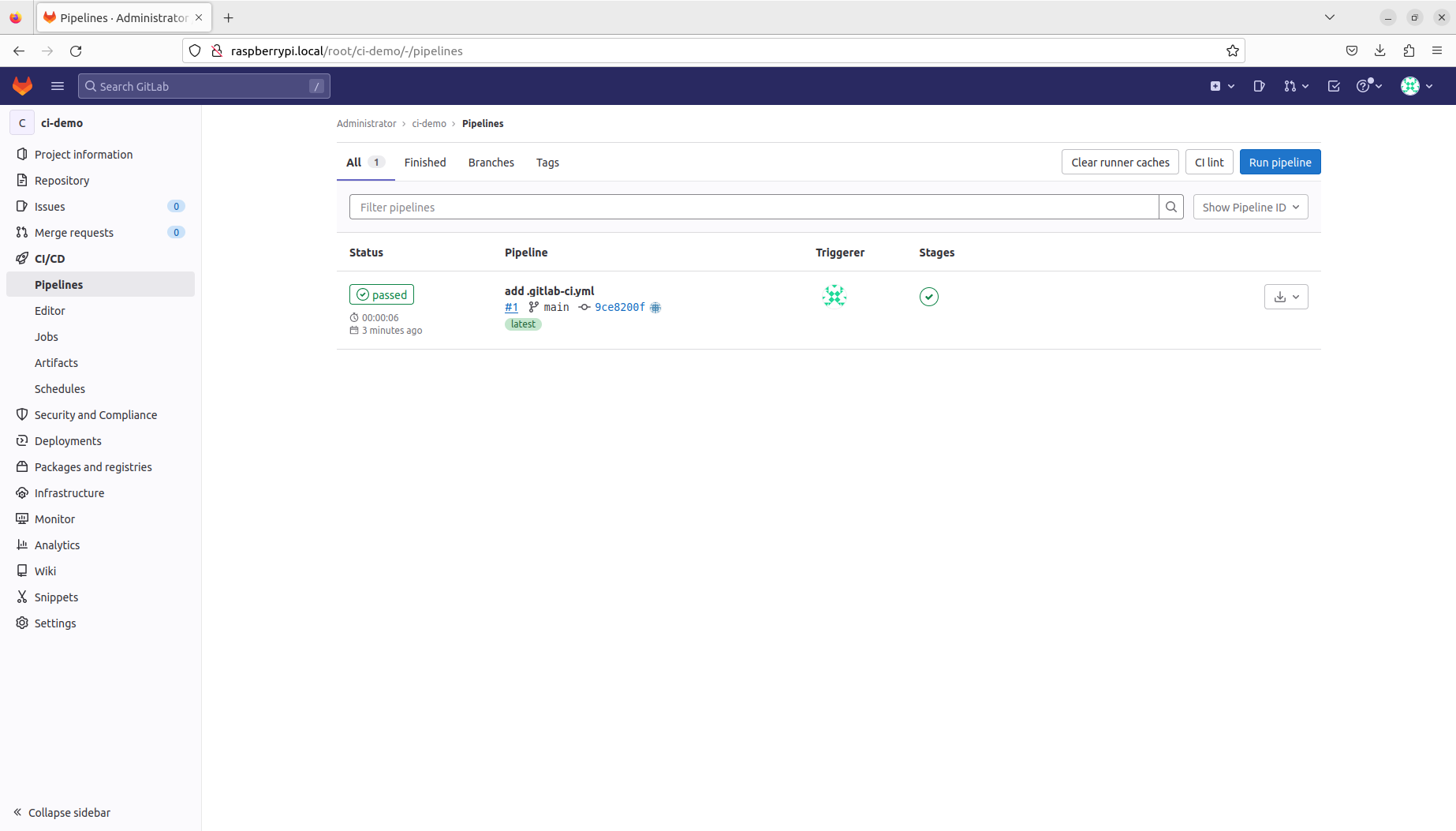Open the user avatar menu

pyautogui.click(x=1417, y=86)
